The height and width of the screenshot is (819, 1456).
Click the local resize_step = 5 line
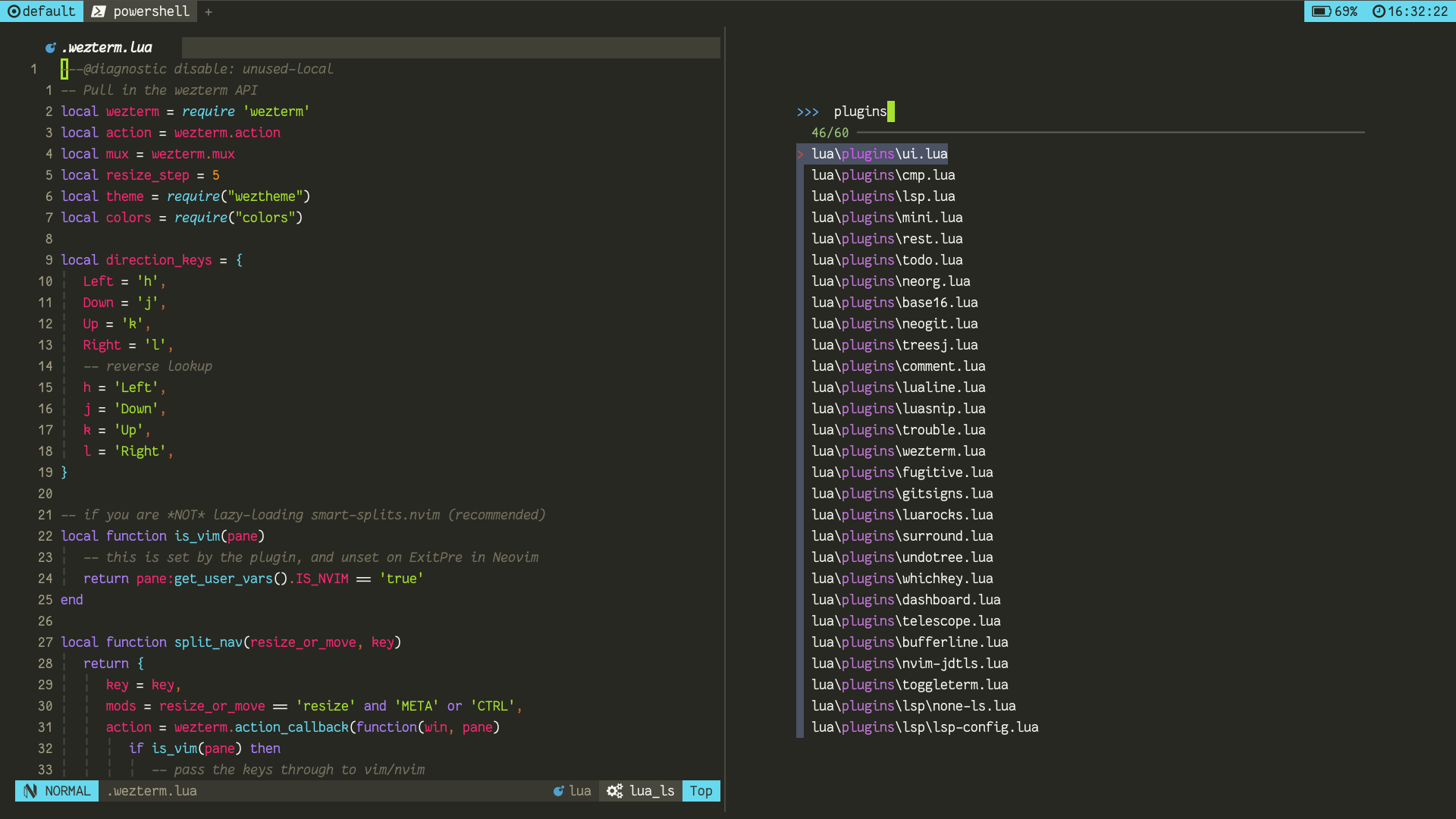(x=140, y=175)
